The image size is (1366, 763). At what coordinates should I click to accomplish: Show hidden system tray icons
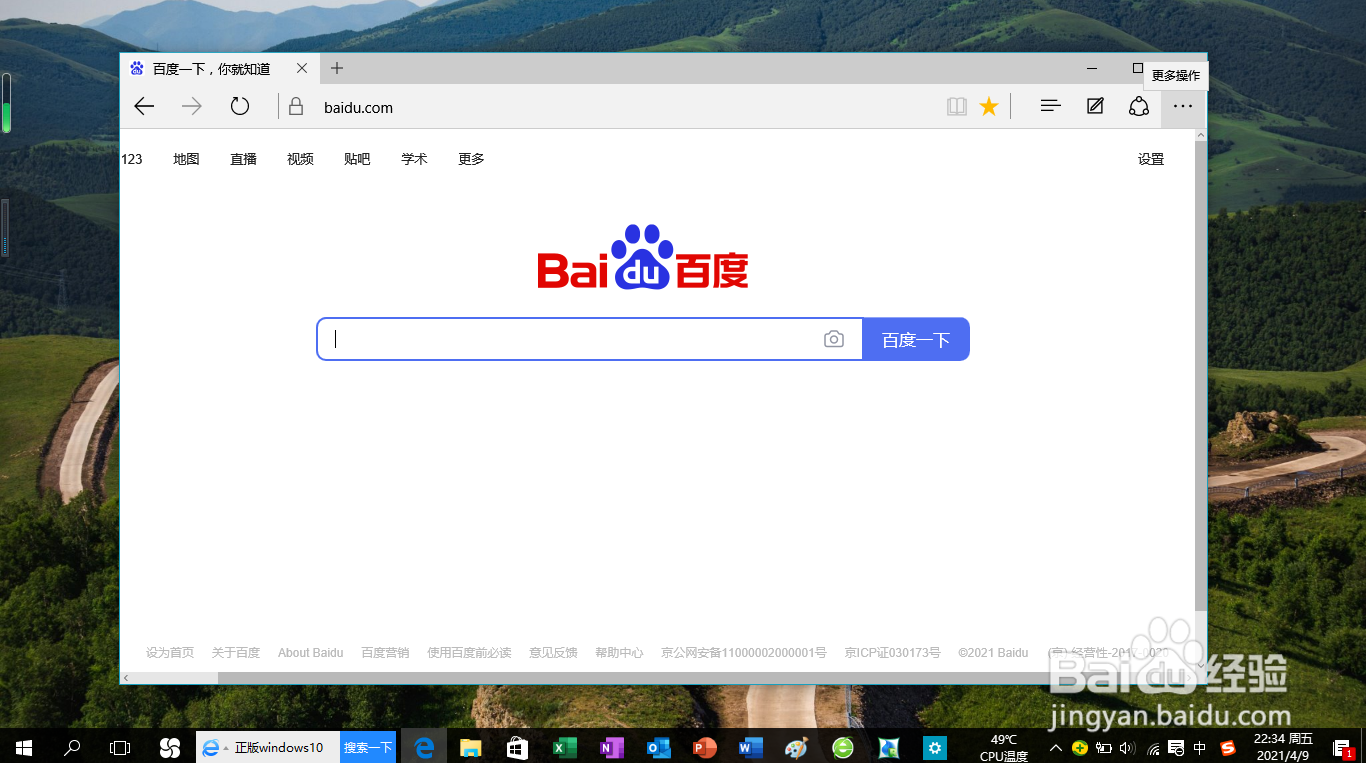[1055, 747]
